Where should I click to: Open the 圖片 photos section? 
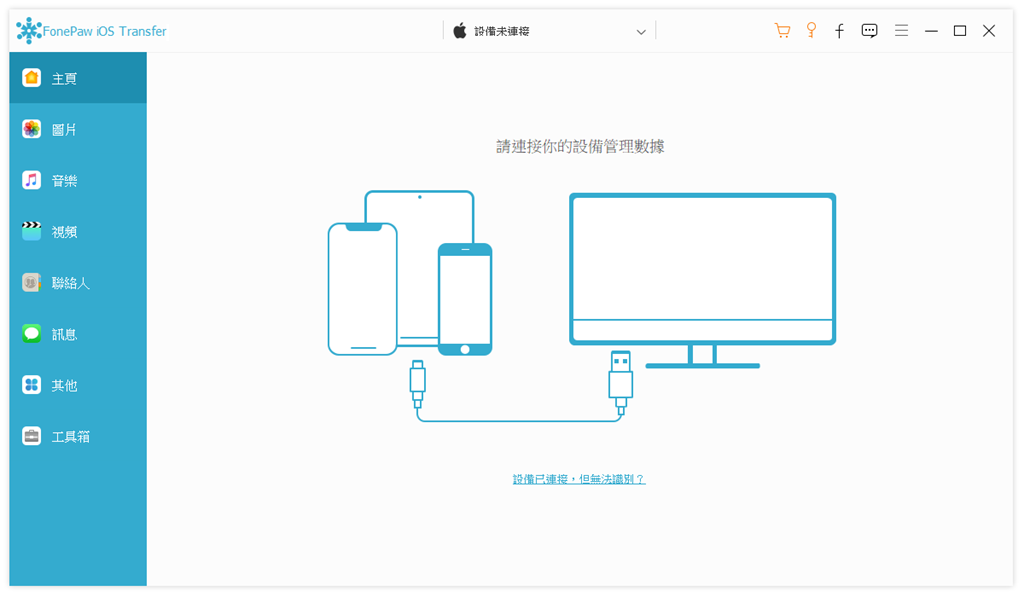tap(78, 129)
